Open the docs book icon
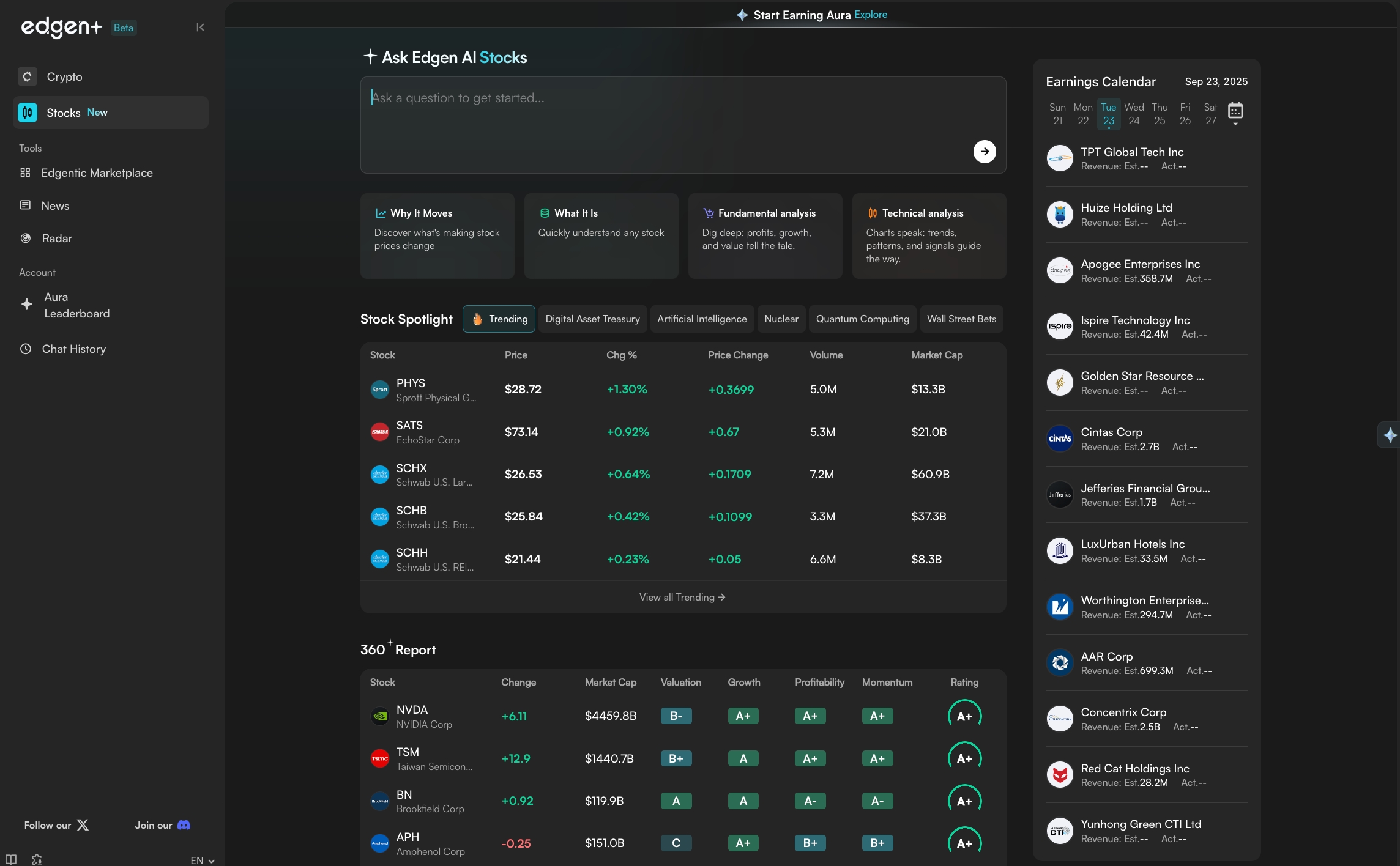 (11, 859)
